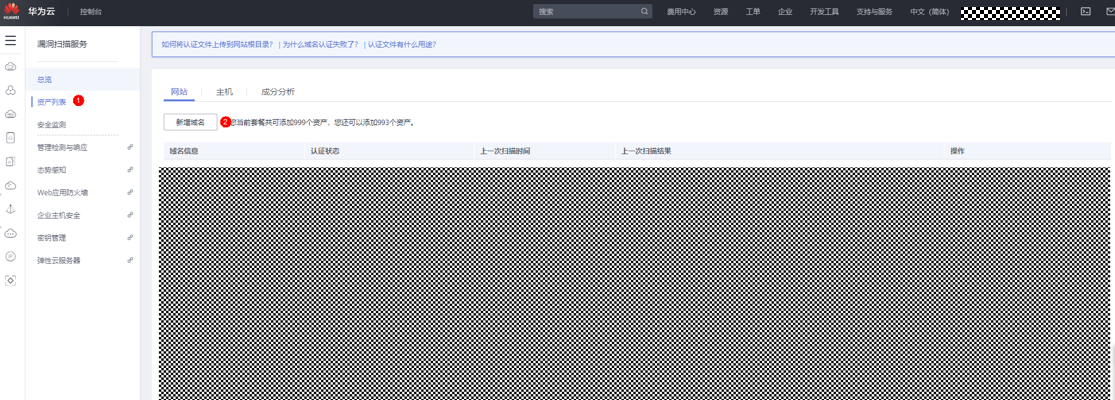Click the 上一次扫描时间 column header
Viewport: 1115px width, 400px height.
click(506, 151)
